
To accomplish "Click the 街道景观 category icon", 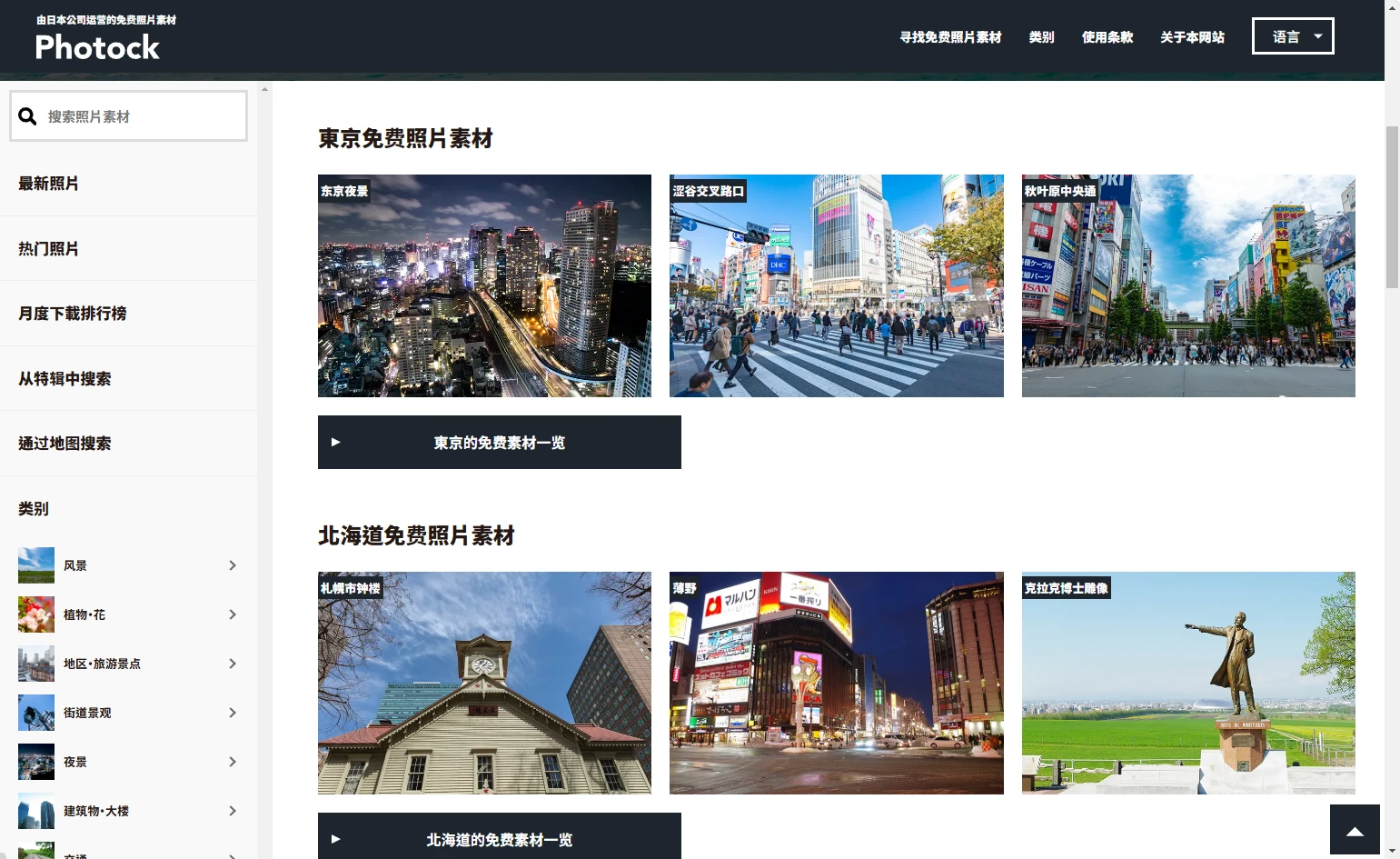I will pyautogui.click(x=36, y=713).
